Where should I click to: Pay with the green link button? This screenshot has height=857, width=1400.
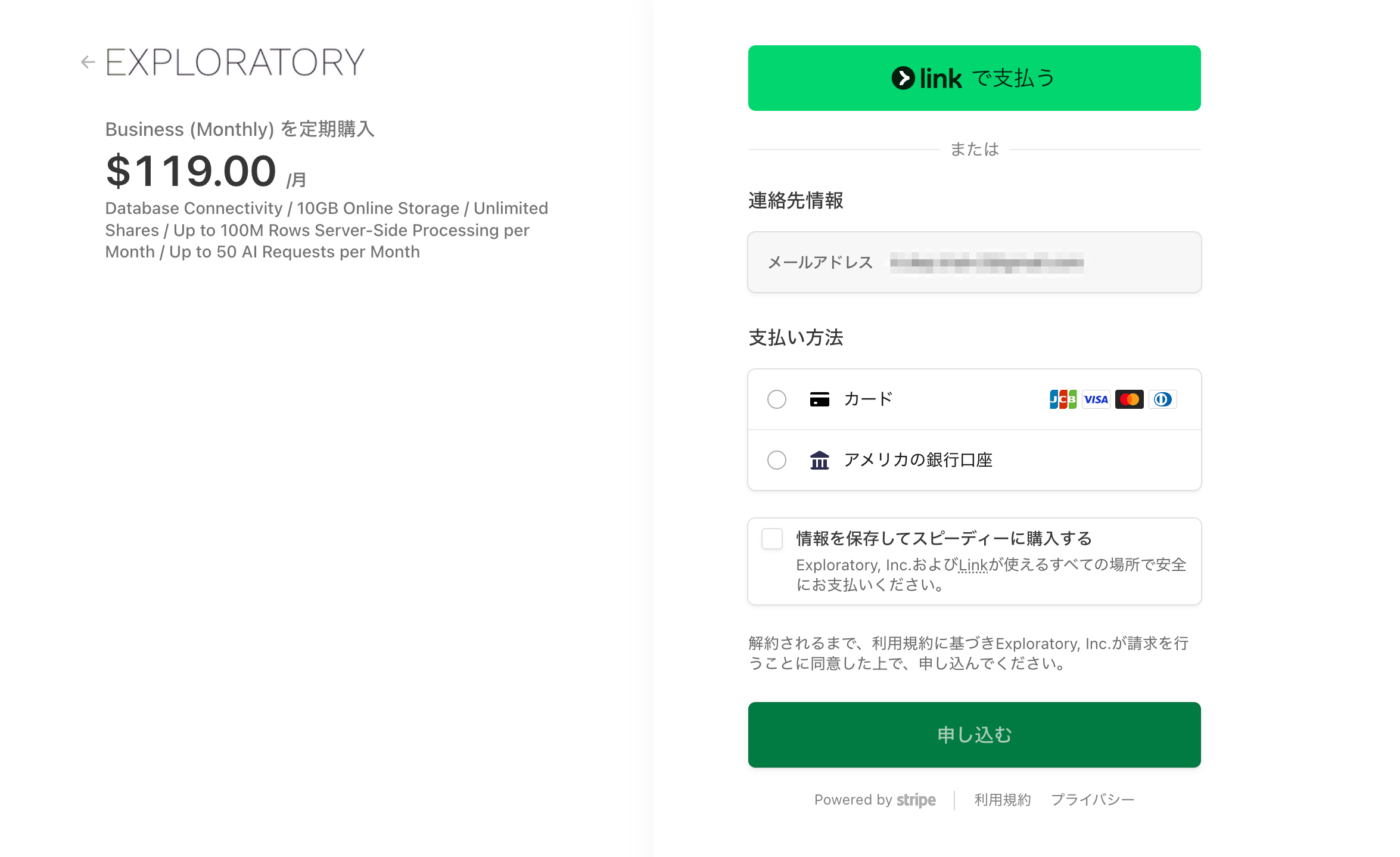tap(974, 78)
